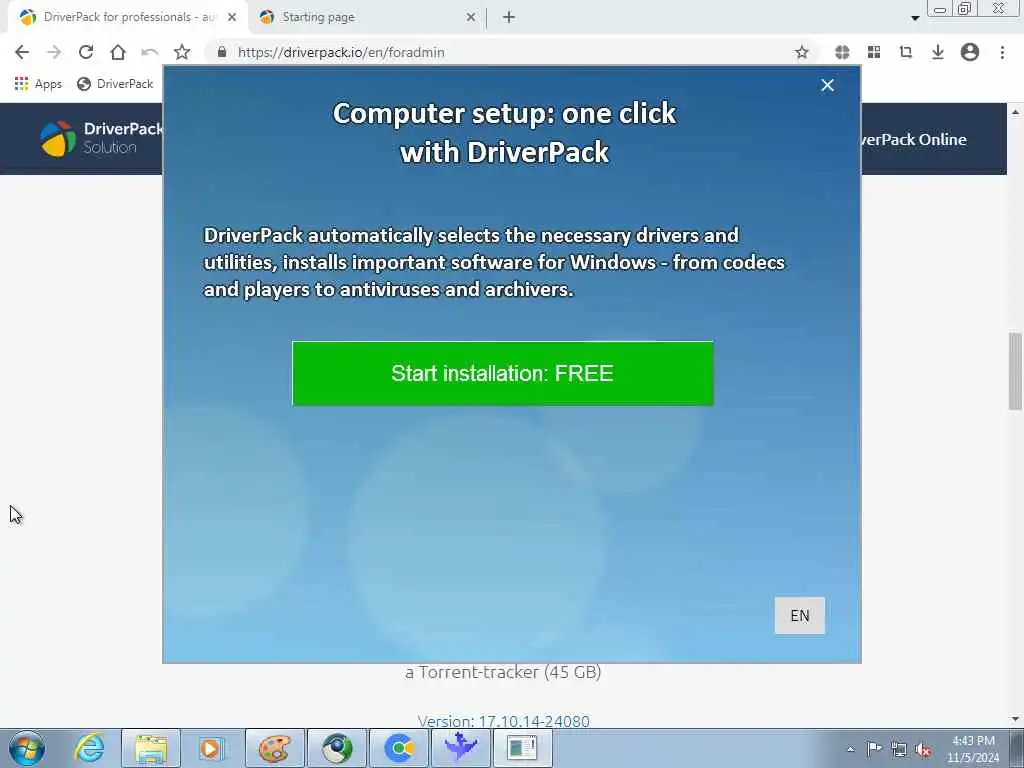Open the document window taskbar icon

click(x=522, y=748)
